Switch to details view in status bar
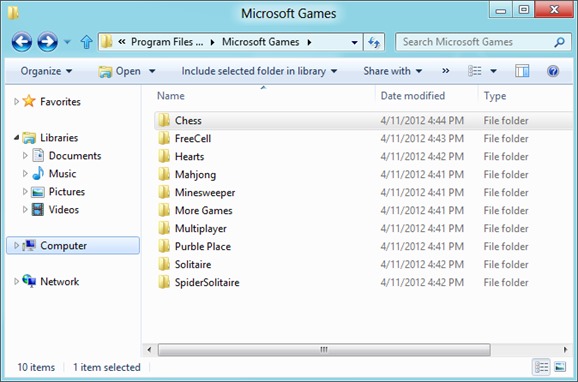This screenshot has height=382, width=578. tap(541, 367)
